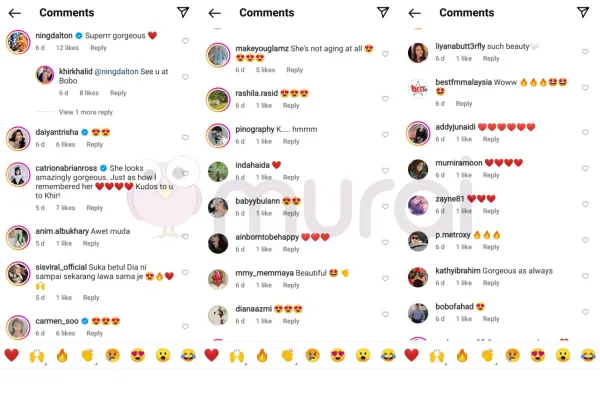Like mmy_memmaya's 'Beautiful' comment

pos(385,278)
